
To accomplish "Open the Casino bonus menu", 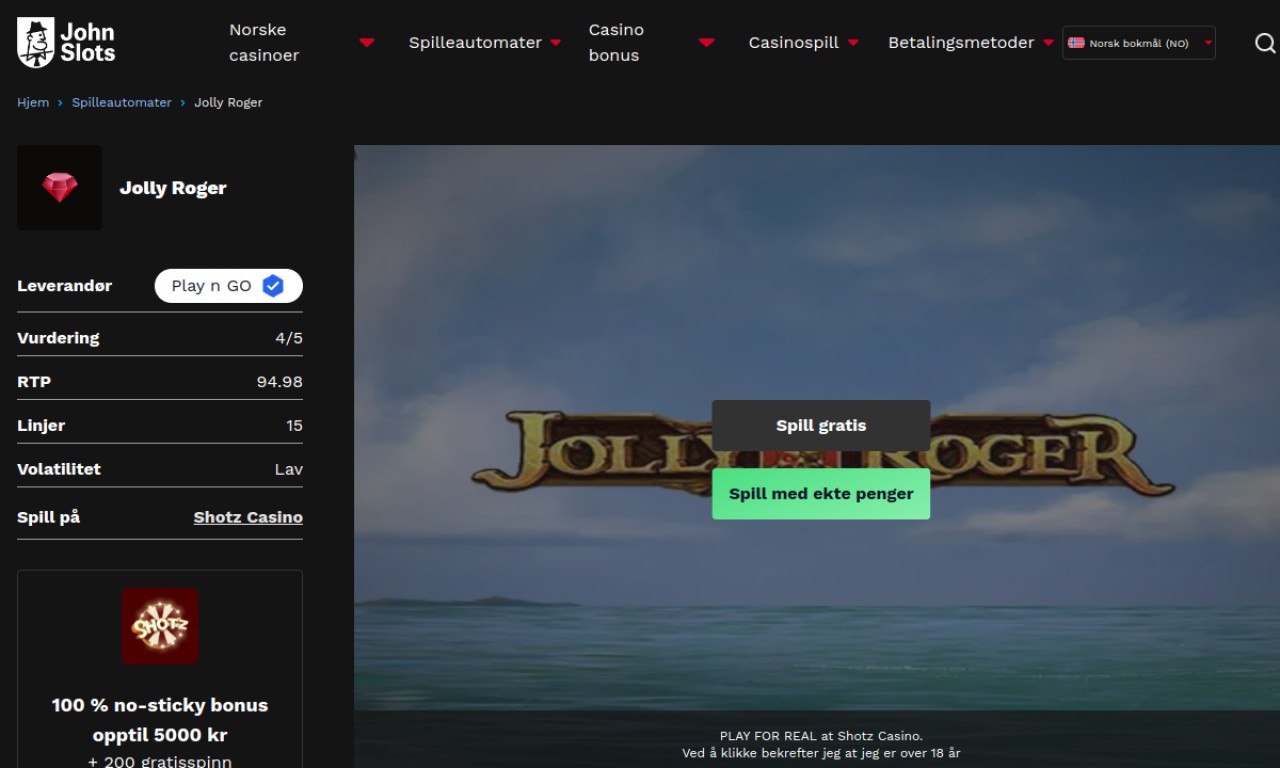I will 616,43.
